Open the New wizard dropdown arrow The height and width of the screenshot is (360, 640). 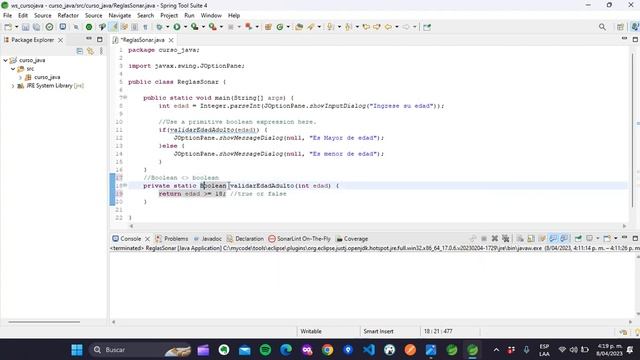16,27
